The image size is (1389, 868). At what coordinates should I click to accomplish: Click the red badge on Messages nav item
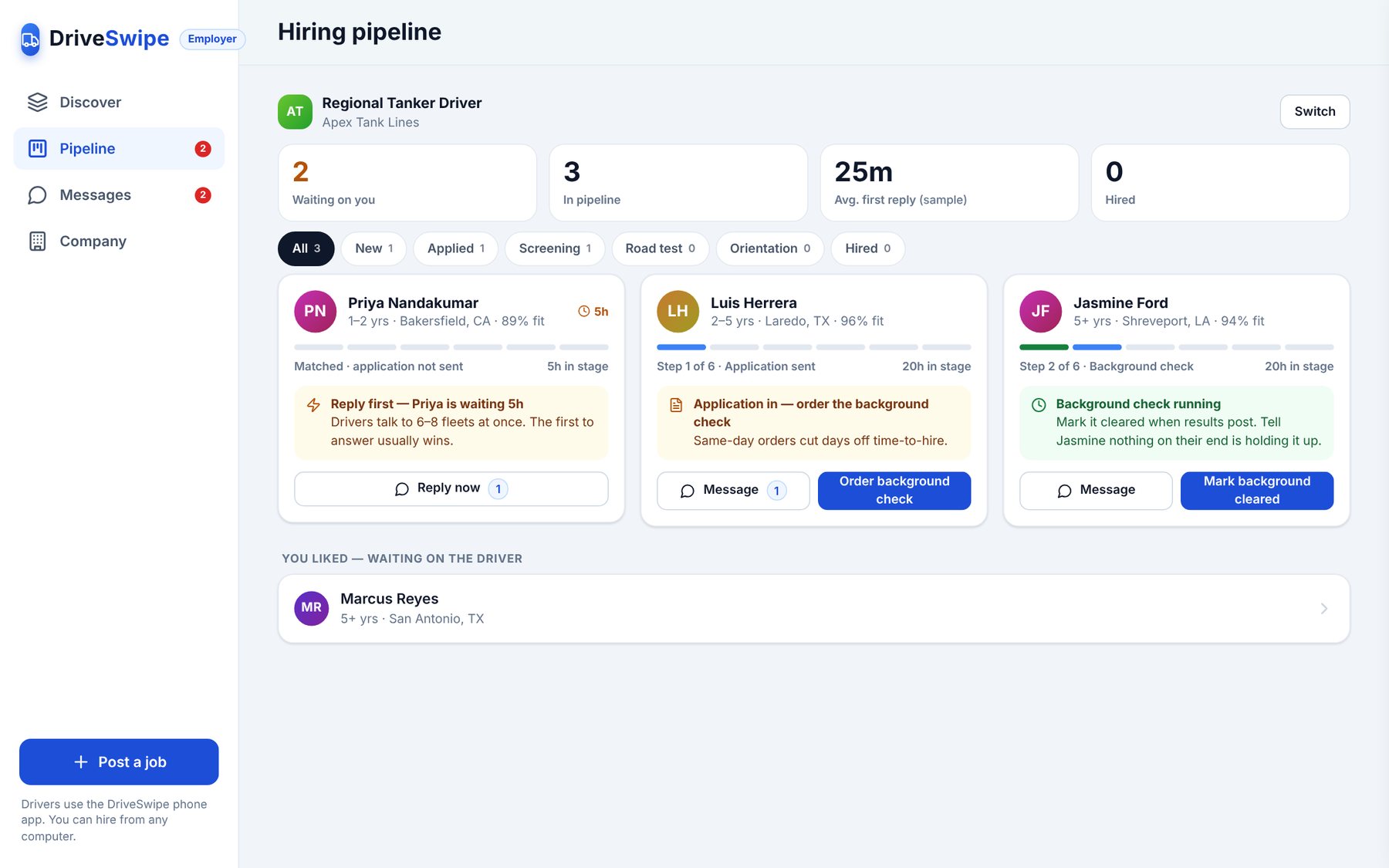[x=203, y=195]
